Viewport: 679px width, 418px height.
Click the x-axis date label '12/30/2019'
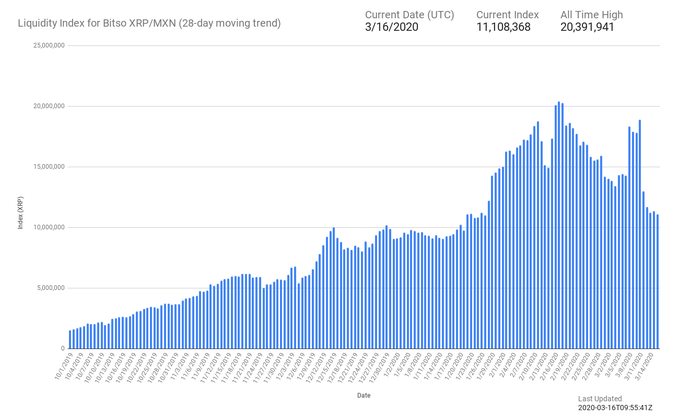pos(378,367)
